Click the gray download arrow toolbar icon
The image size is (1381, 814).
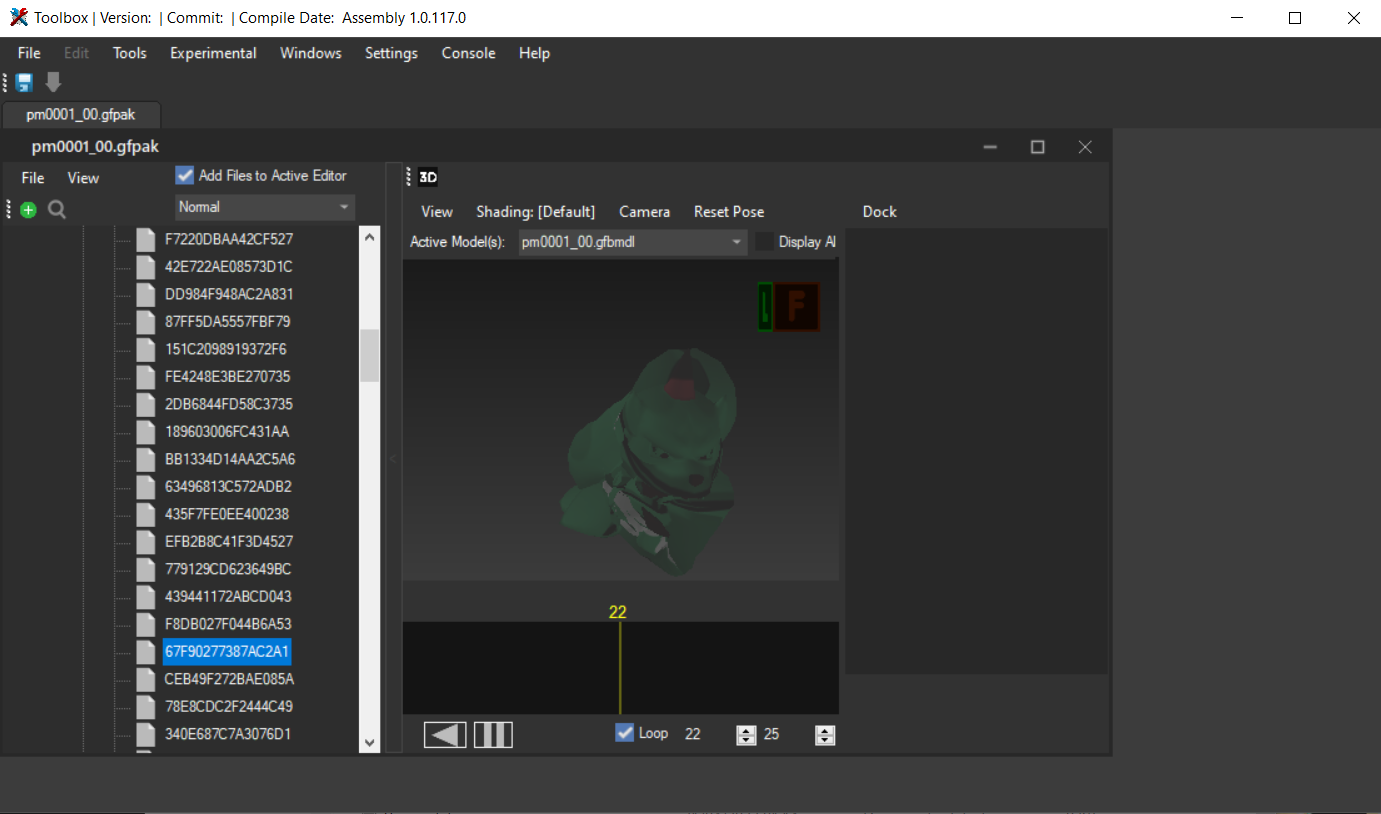(53, 83)
